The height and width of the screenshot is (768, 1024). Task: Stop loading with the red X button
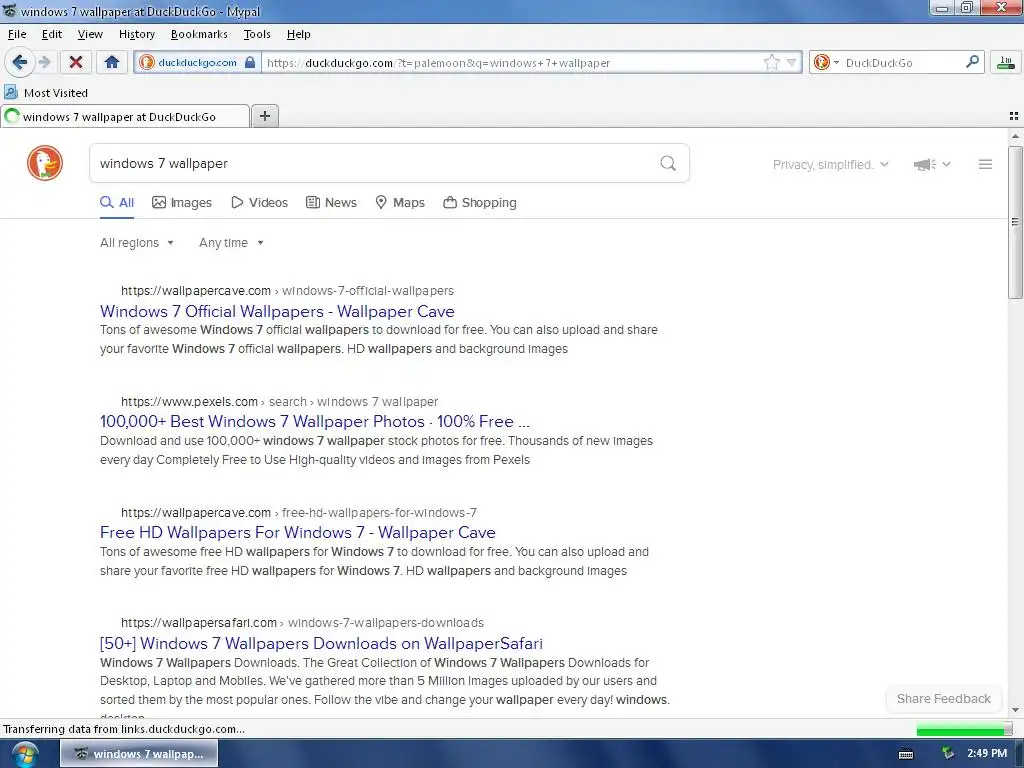(76, 63)
